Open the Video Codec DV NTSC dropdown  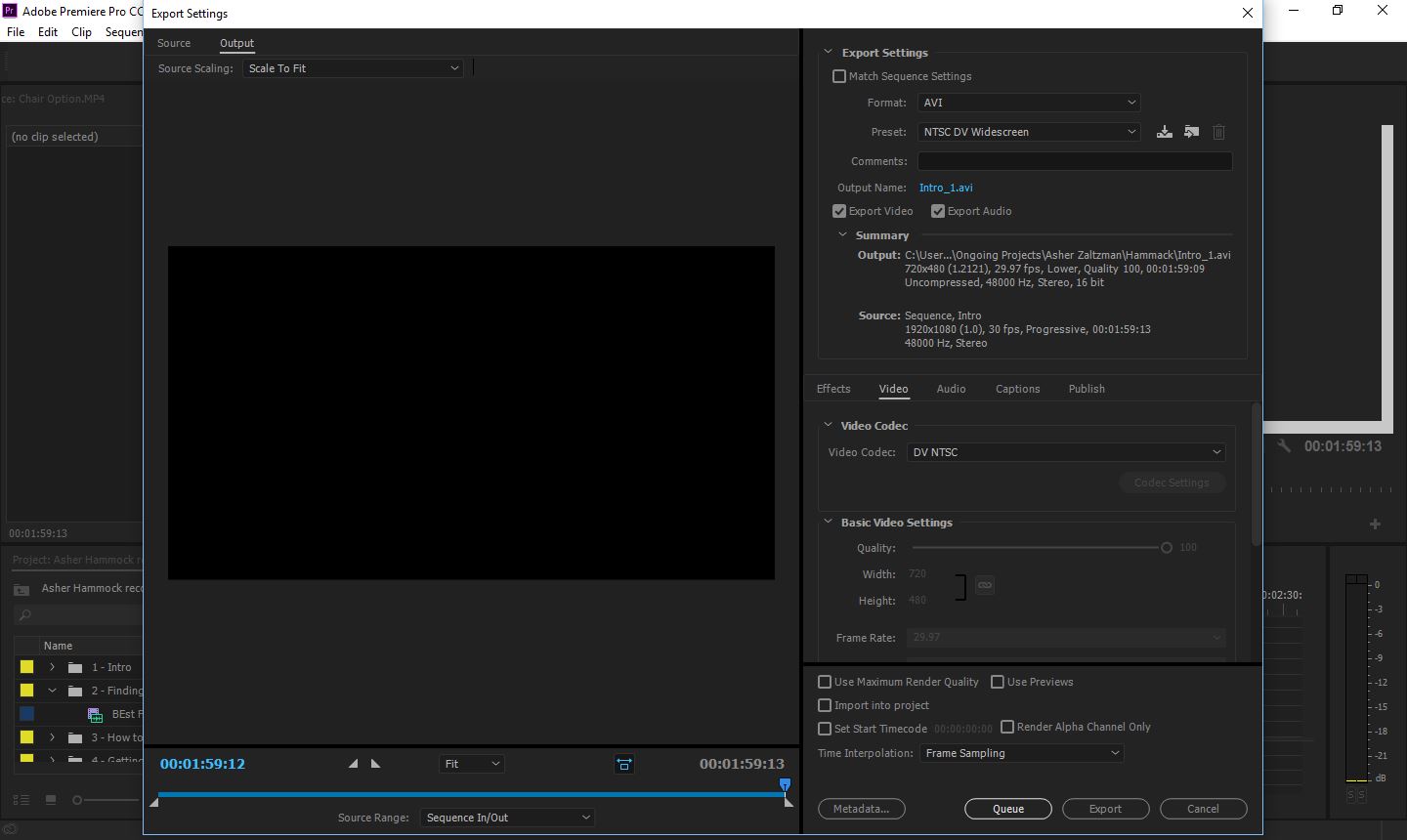tap(1065, 452)
